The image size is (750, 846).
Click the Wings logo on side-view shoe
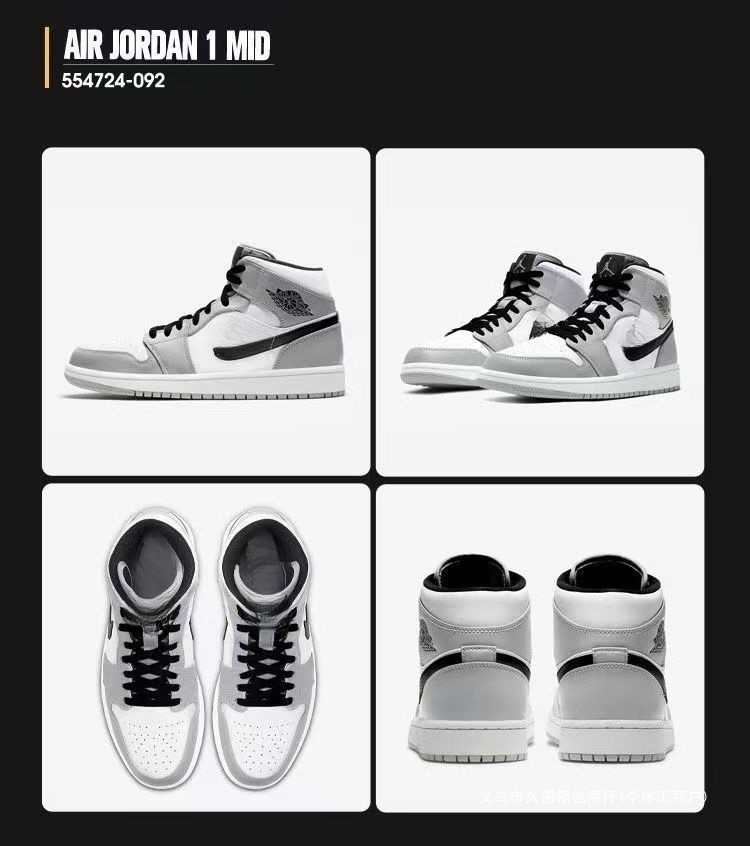point(290,302)
